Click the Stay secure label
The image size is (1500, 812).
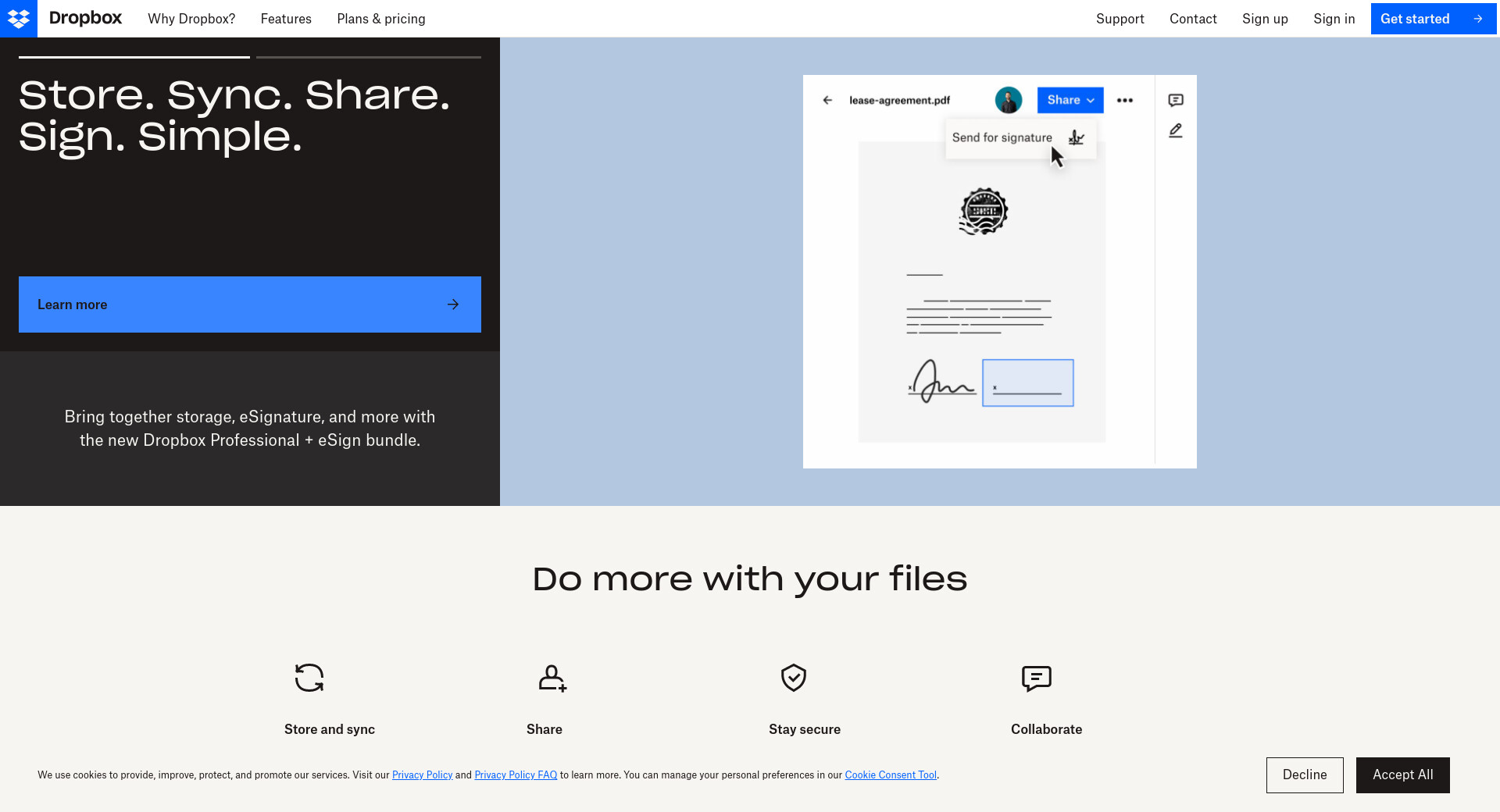pyautogui.click(x=805, y=729)
